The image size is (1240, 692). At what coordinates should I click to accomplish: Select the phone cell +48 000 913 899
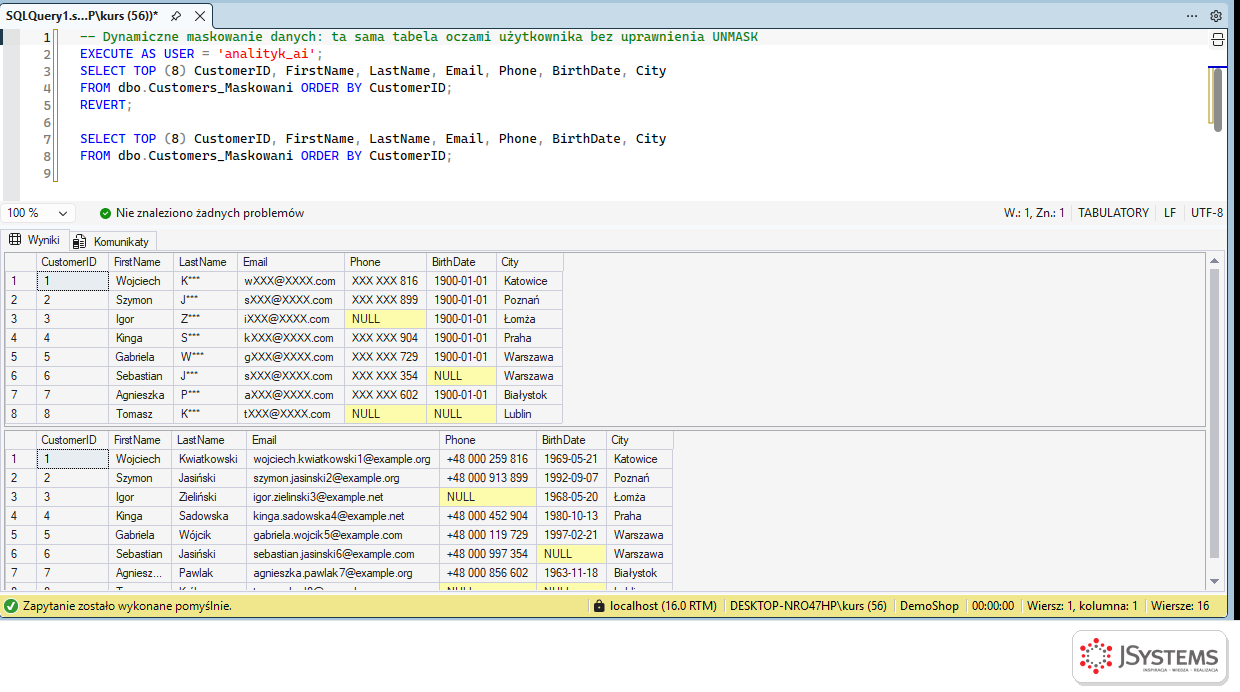489,478
